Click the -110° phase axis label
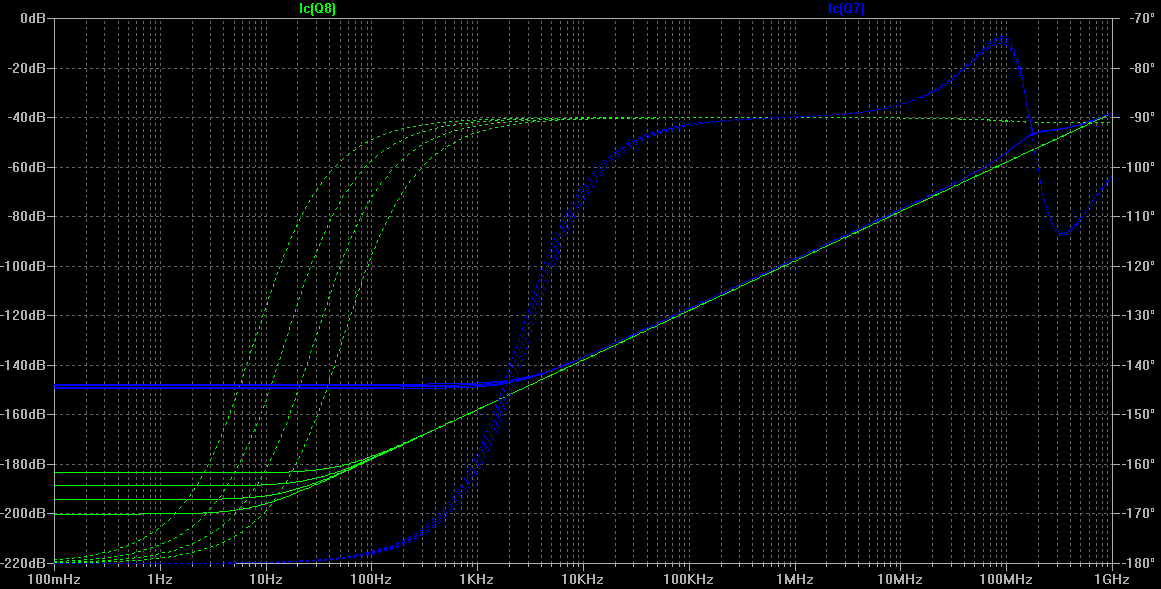The height and width of the screenshot is (589, 1161). [x=1139, y=216]
